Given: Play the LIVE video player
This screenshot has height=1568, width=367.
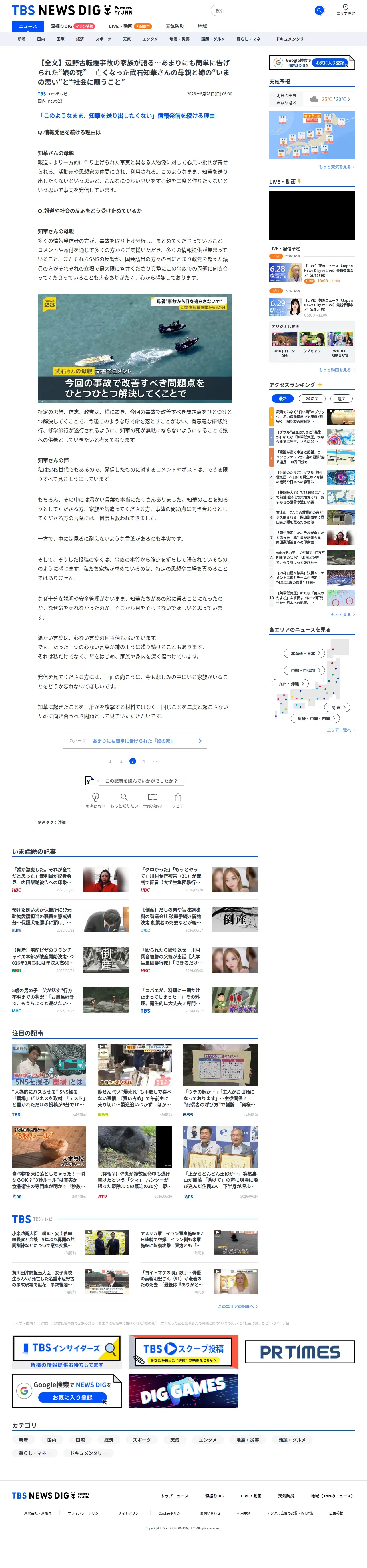Looking at the screenshot, I should click(x=312, y=215).
